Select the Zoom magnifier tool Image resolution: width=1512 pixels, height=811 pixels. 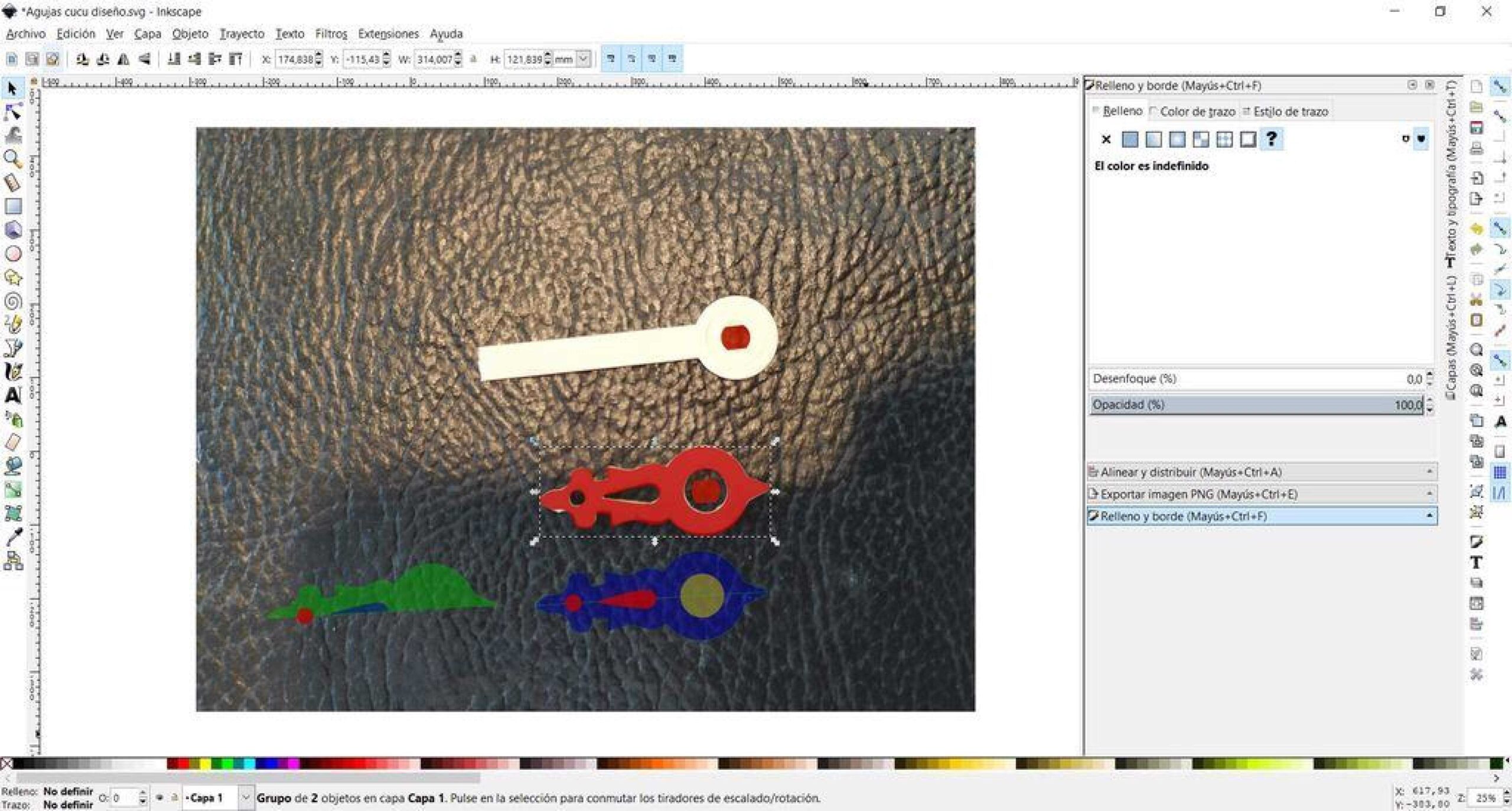(13, 159)
